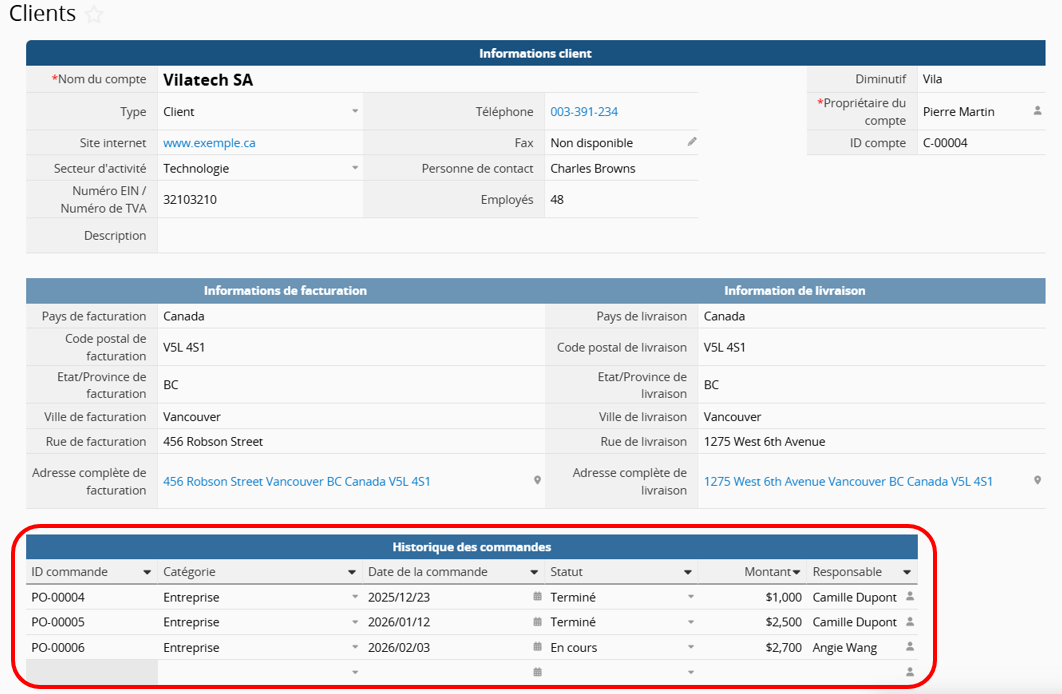Open the calendar icon for date 2026/02/03

click(x=537, y=647)
